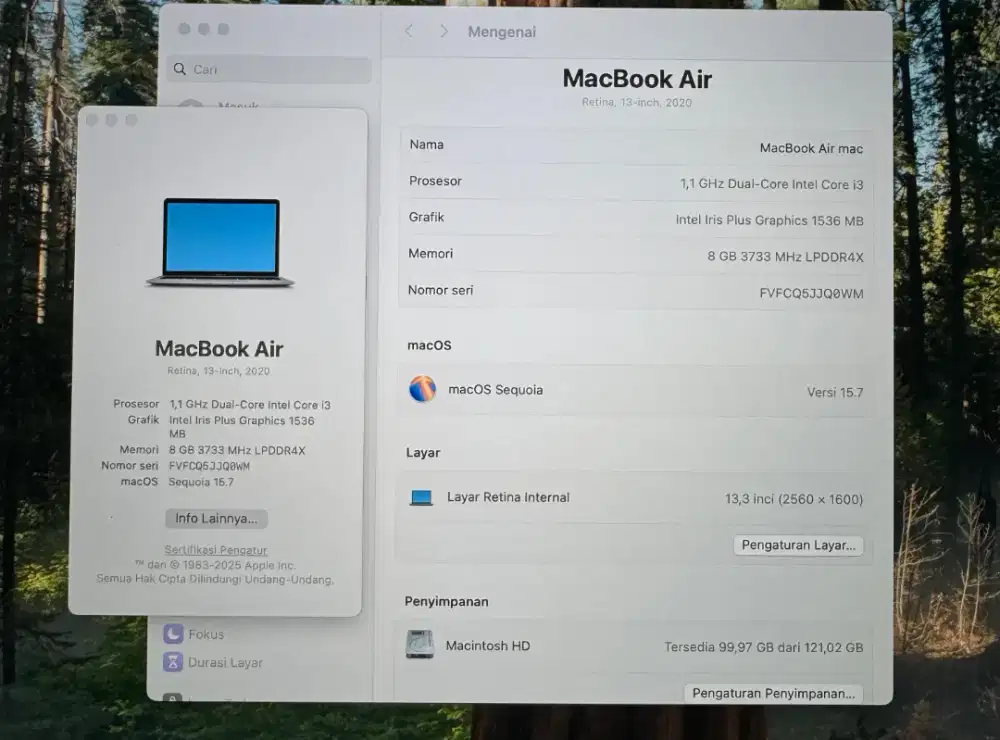Click the Macintosh HD drive icon

pos(418,645)
